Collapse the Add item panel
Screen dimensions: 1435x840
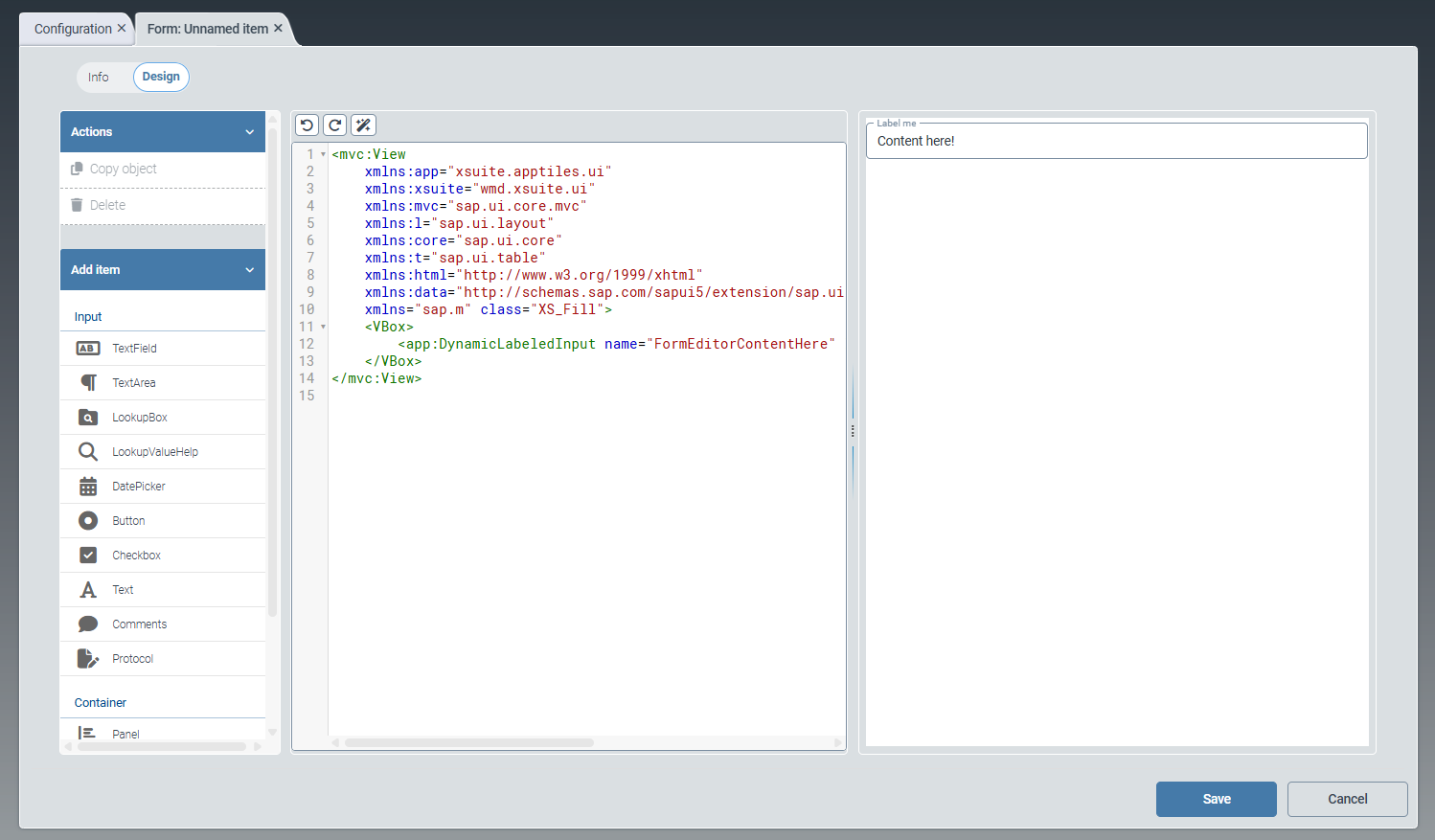249,269
